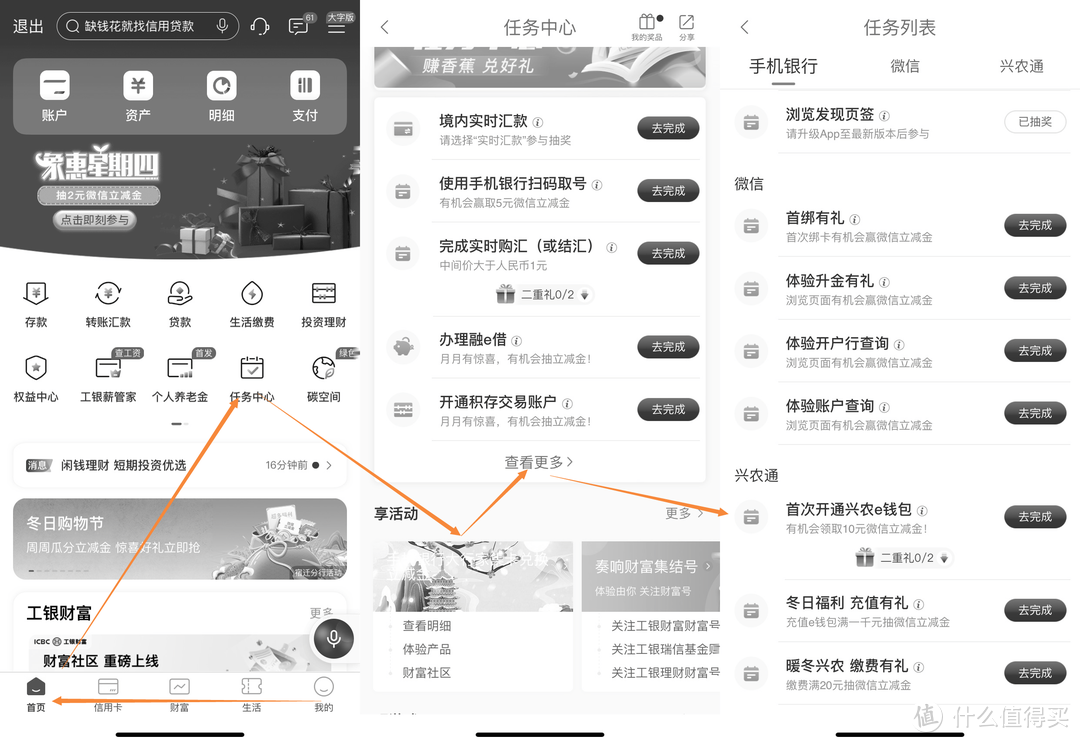This screenshot has height=743, width=1080.
Task: Tap 去完成 for 体验开户行查询
Action: pos(1035,350)
